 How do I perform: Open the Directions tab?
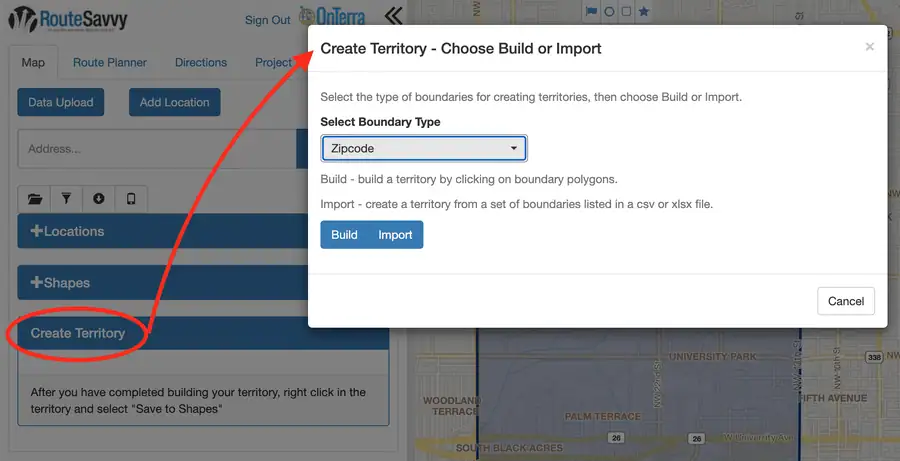tap(201, 63)
